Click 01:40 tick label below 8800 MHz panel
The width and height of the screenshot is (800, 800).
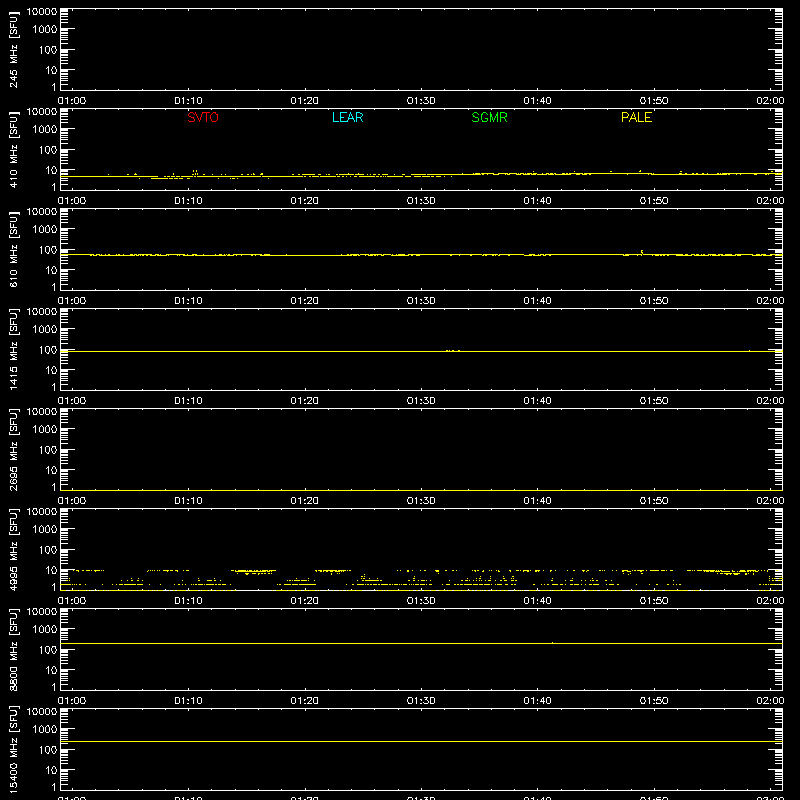click(537, 701)
